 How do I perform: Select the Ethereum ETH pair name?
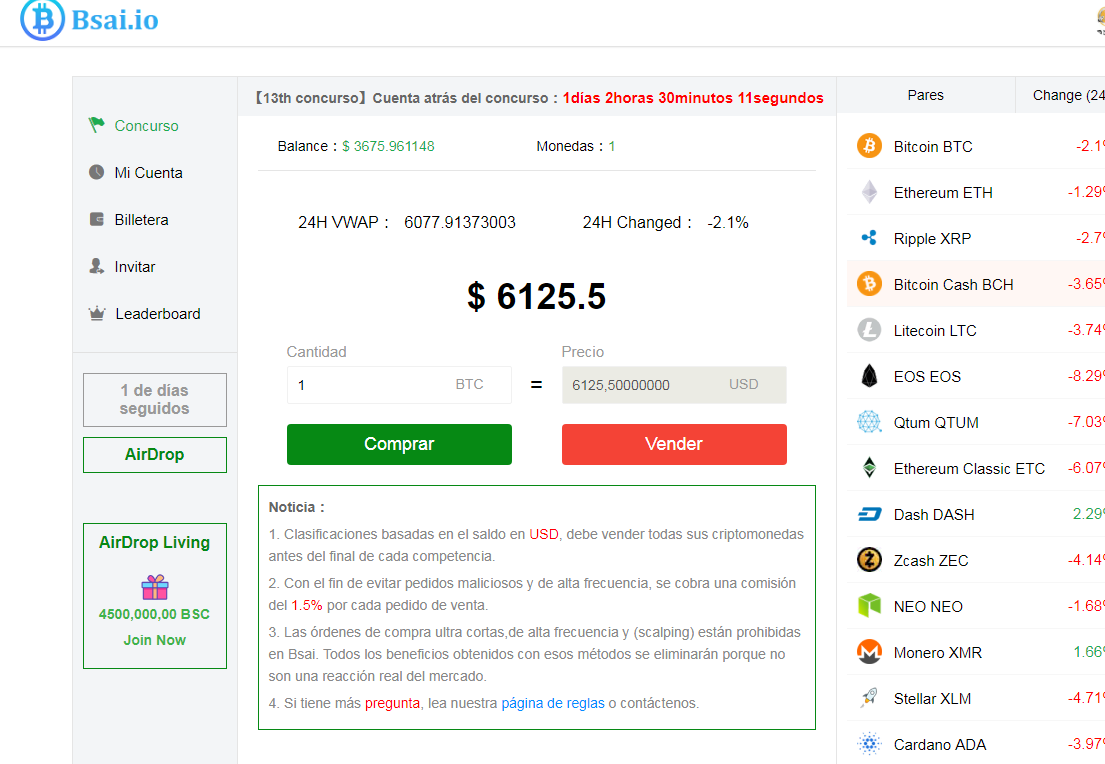coord(943,192)
